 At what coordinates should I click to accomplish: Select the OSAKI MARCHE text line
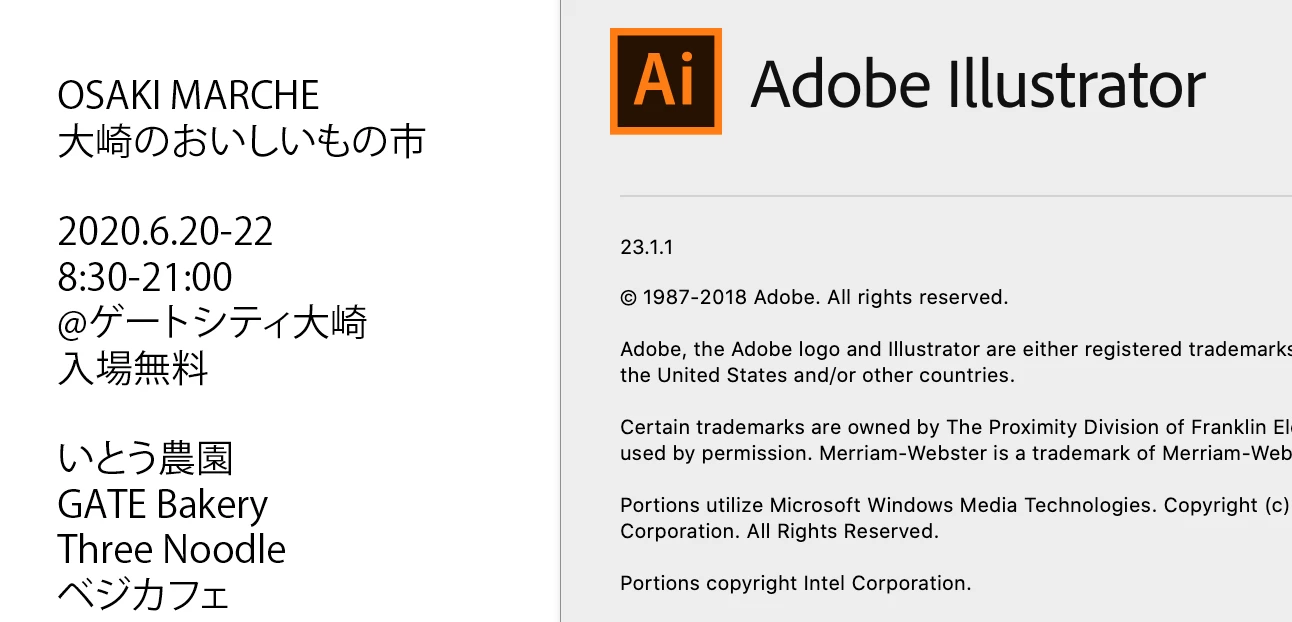(188, 96)
